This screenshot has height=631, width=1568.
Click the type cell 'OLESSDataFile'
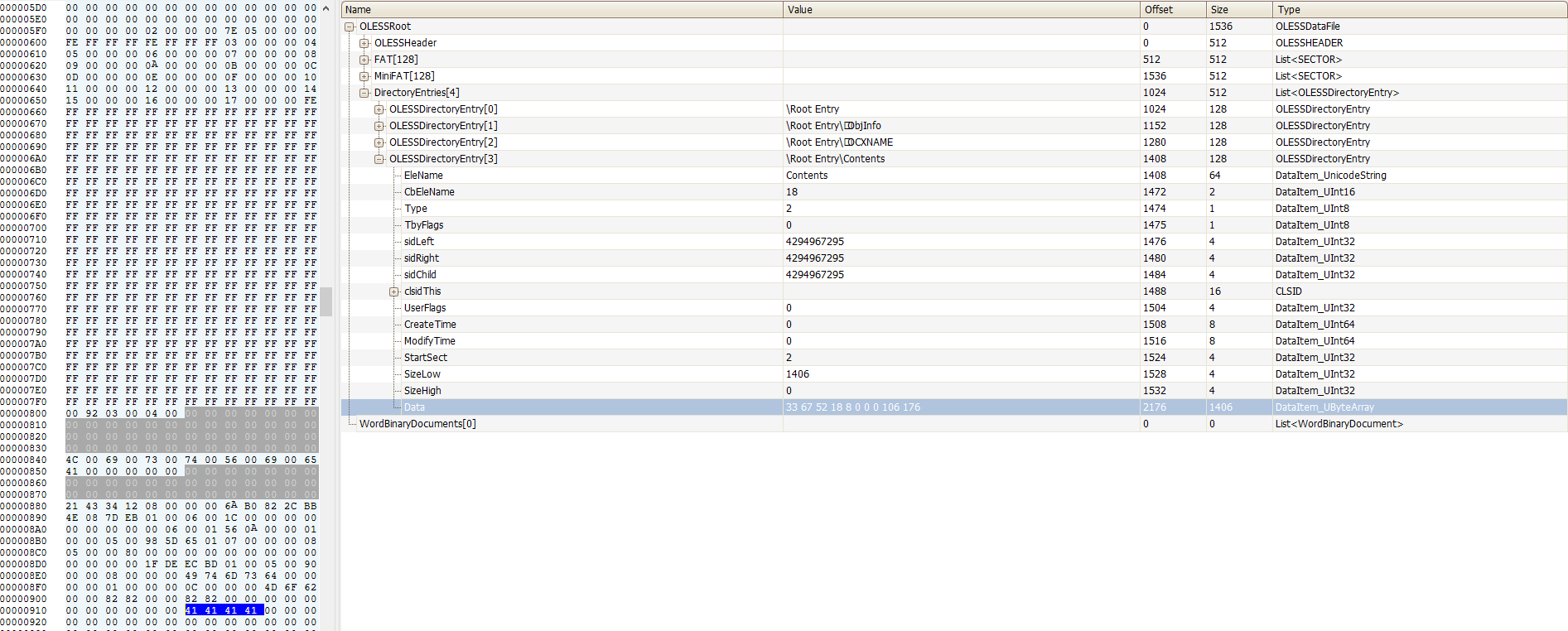coord(1308,26)
